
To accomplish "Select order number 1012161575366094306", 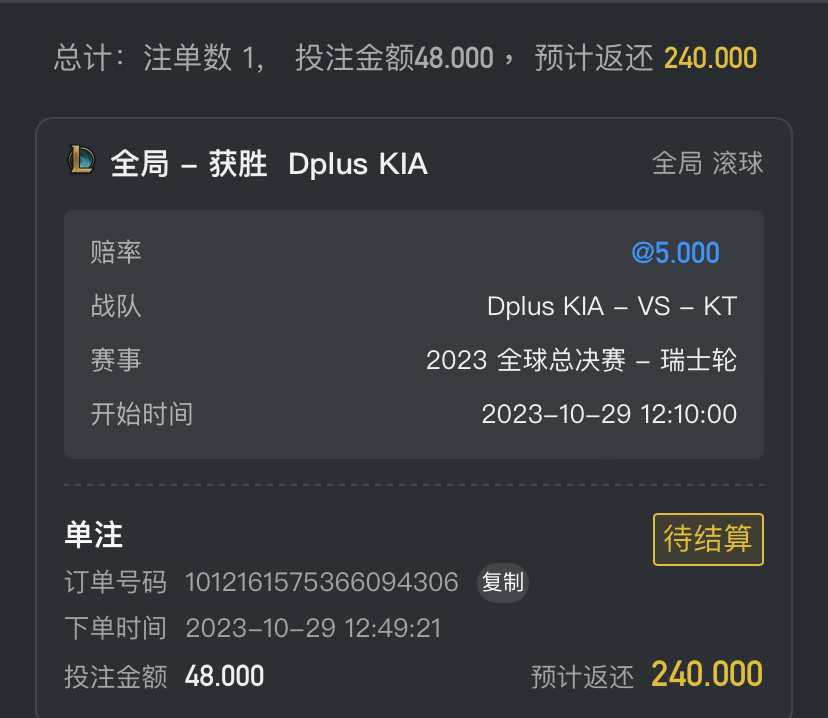I will 322,582.
